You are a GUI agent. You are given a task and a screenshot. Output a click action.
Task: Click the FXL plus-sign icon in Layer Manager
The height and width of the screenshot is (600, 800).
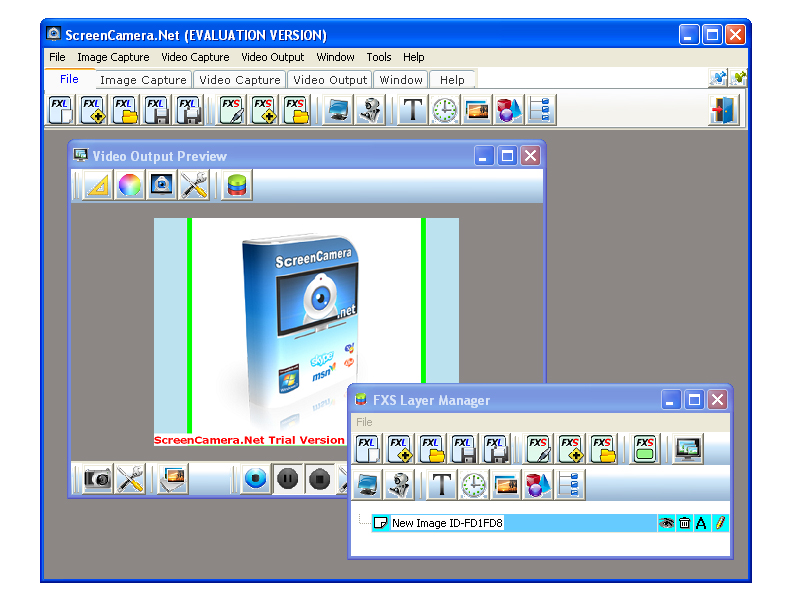pyautogui.click(x=400, y=449)
